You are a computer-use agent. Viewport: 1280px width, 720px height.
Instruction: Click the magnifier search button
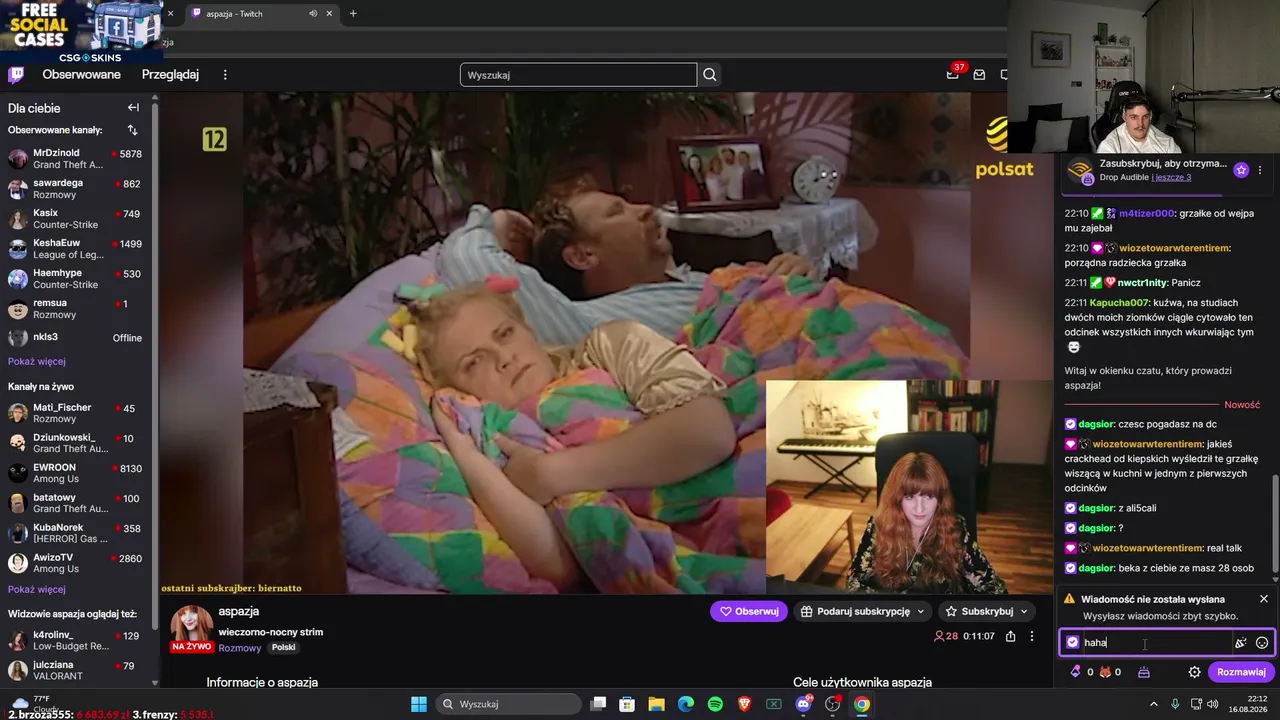point(710,75)
